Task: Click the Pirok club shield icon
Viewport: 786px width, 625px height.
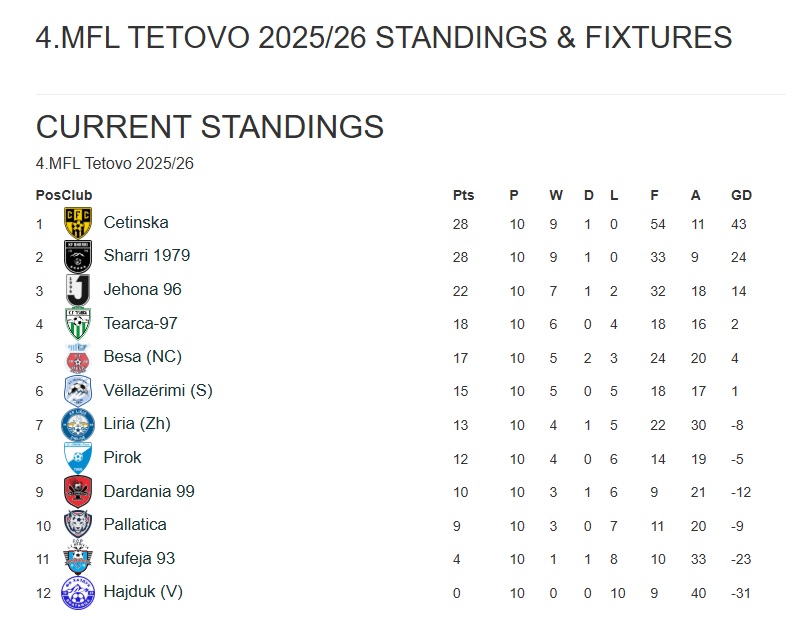Action: pos(78,458)
